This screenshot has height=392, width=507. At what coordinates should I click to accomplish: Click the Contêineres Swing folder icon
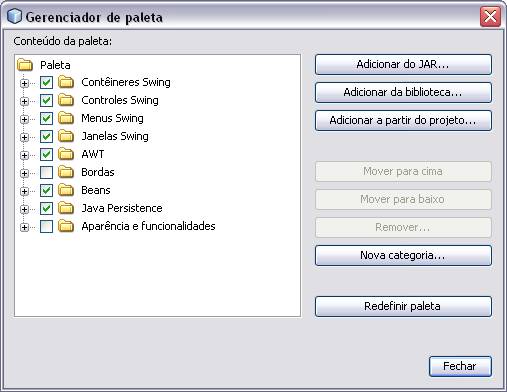pos(66,82)
